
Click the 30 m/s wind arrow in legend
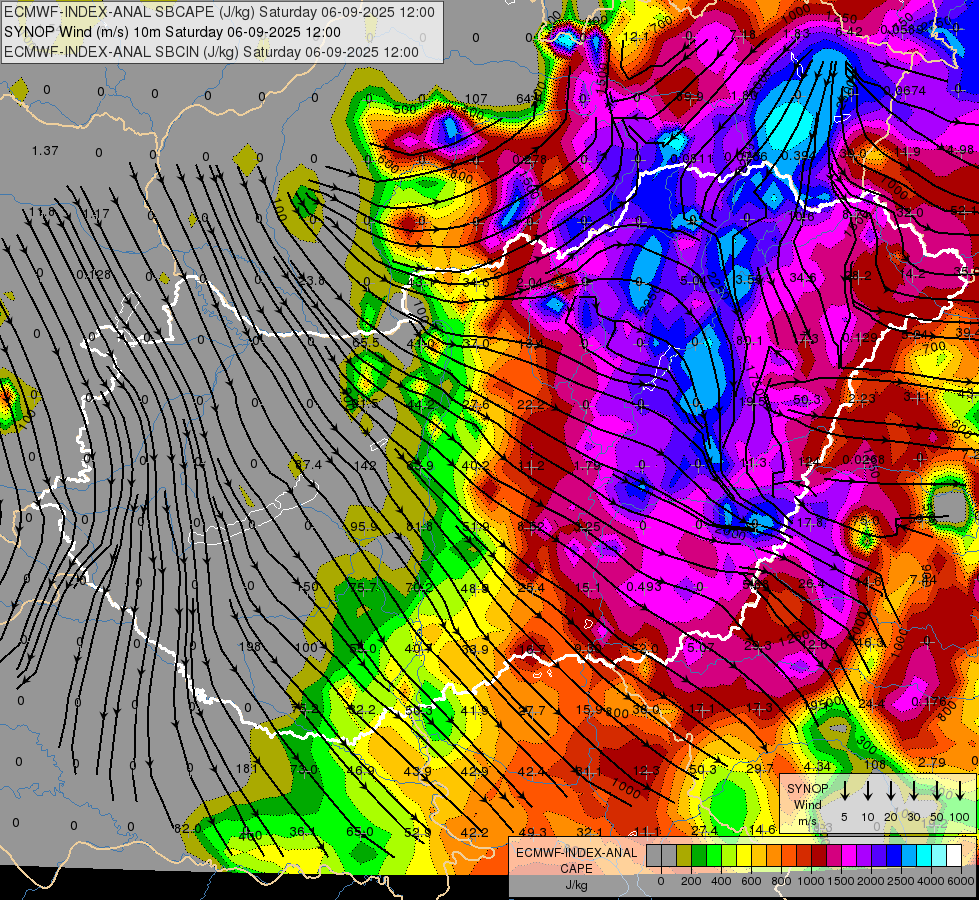(913, 790)
